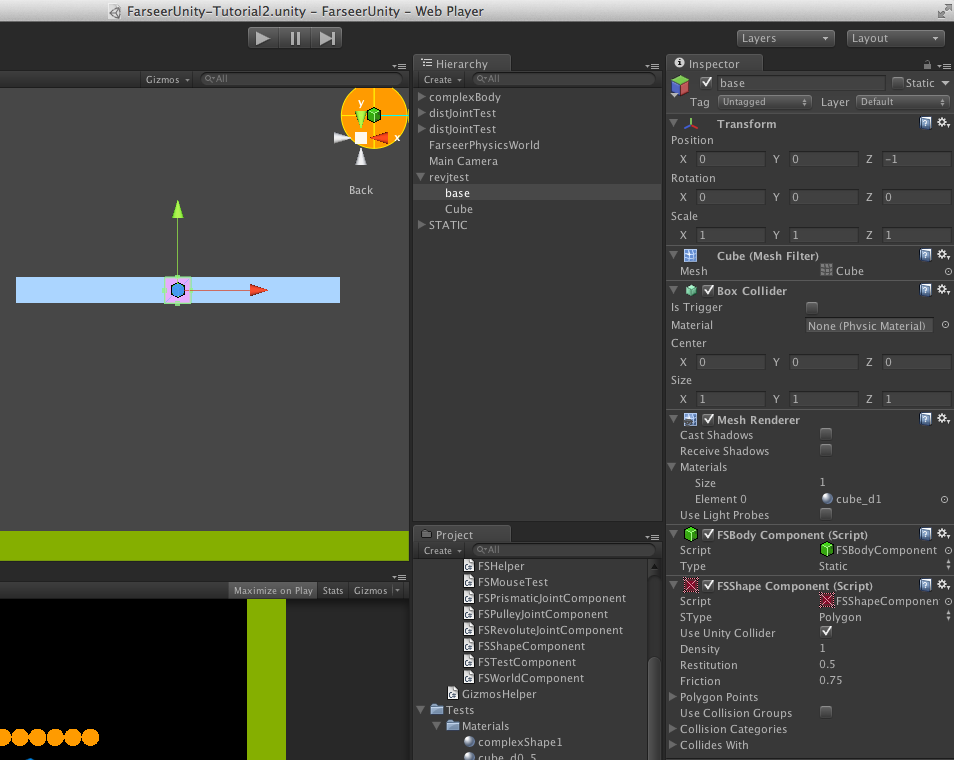Screen dimensions: 954x760
Task: Open object picker for Mesh field
Action: coord(948,271)
